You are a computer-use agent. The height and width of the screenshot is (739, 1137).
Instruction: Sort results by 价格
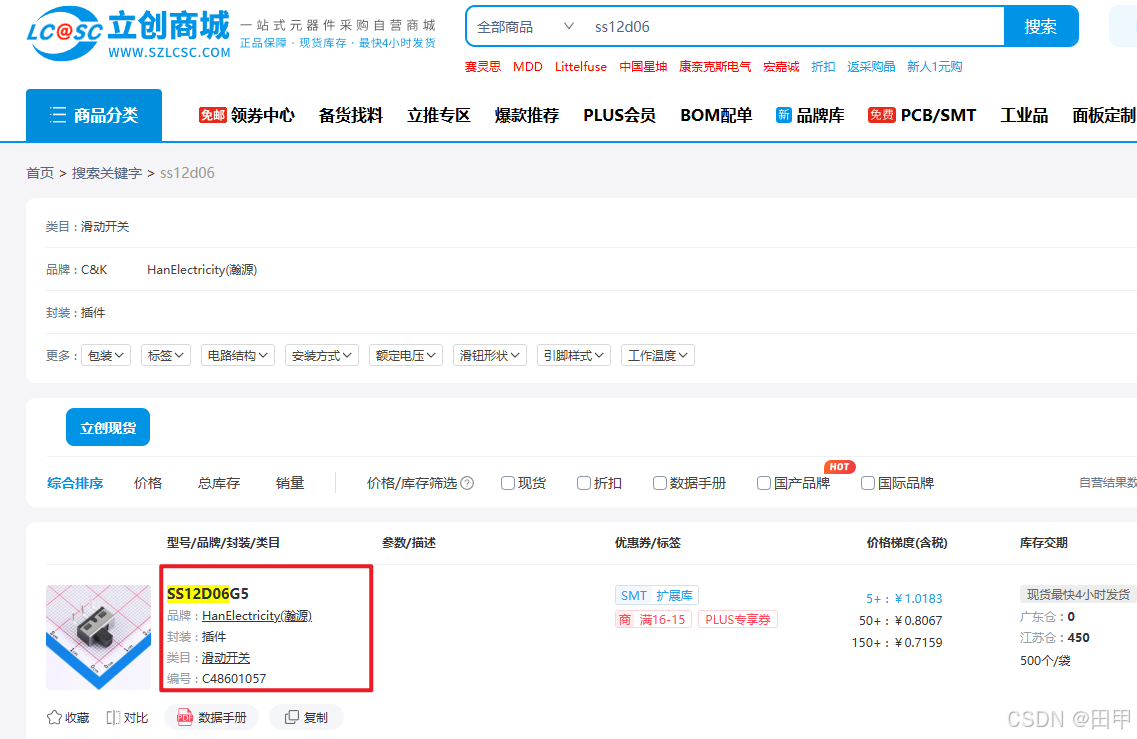pos(149,483)
